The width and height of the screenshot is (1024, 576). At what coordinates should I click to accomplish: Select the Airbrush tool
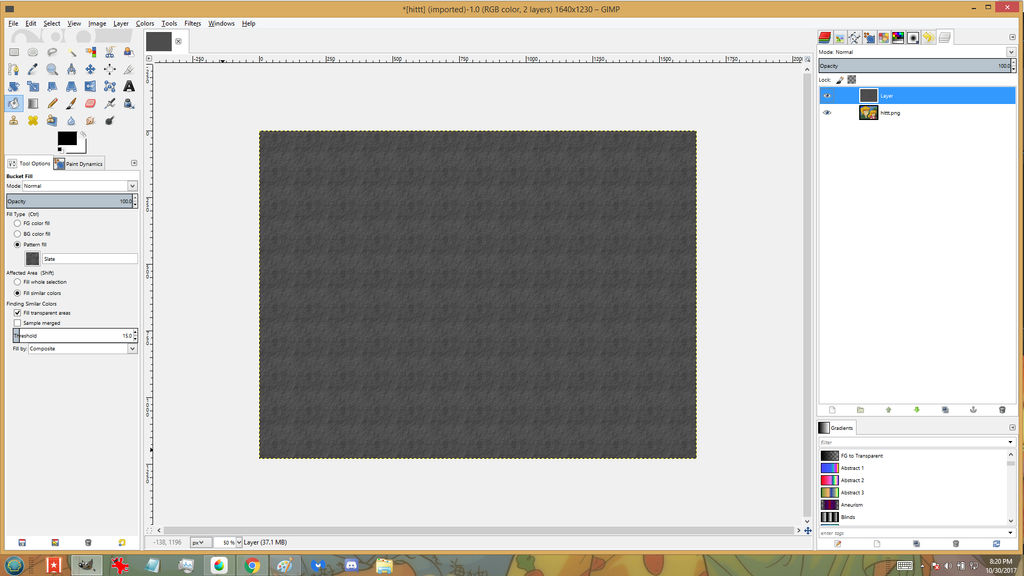(110, 103)
